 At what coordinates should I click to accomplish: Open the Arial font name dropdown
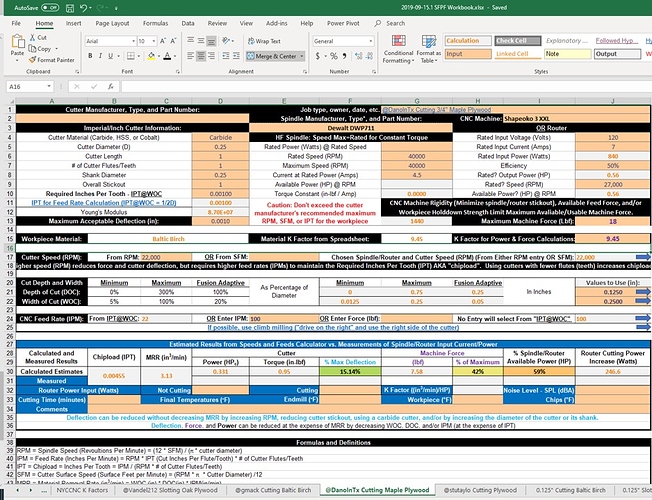click(133, 41)
